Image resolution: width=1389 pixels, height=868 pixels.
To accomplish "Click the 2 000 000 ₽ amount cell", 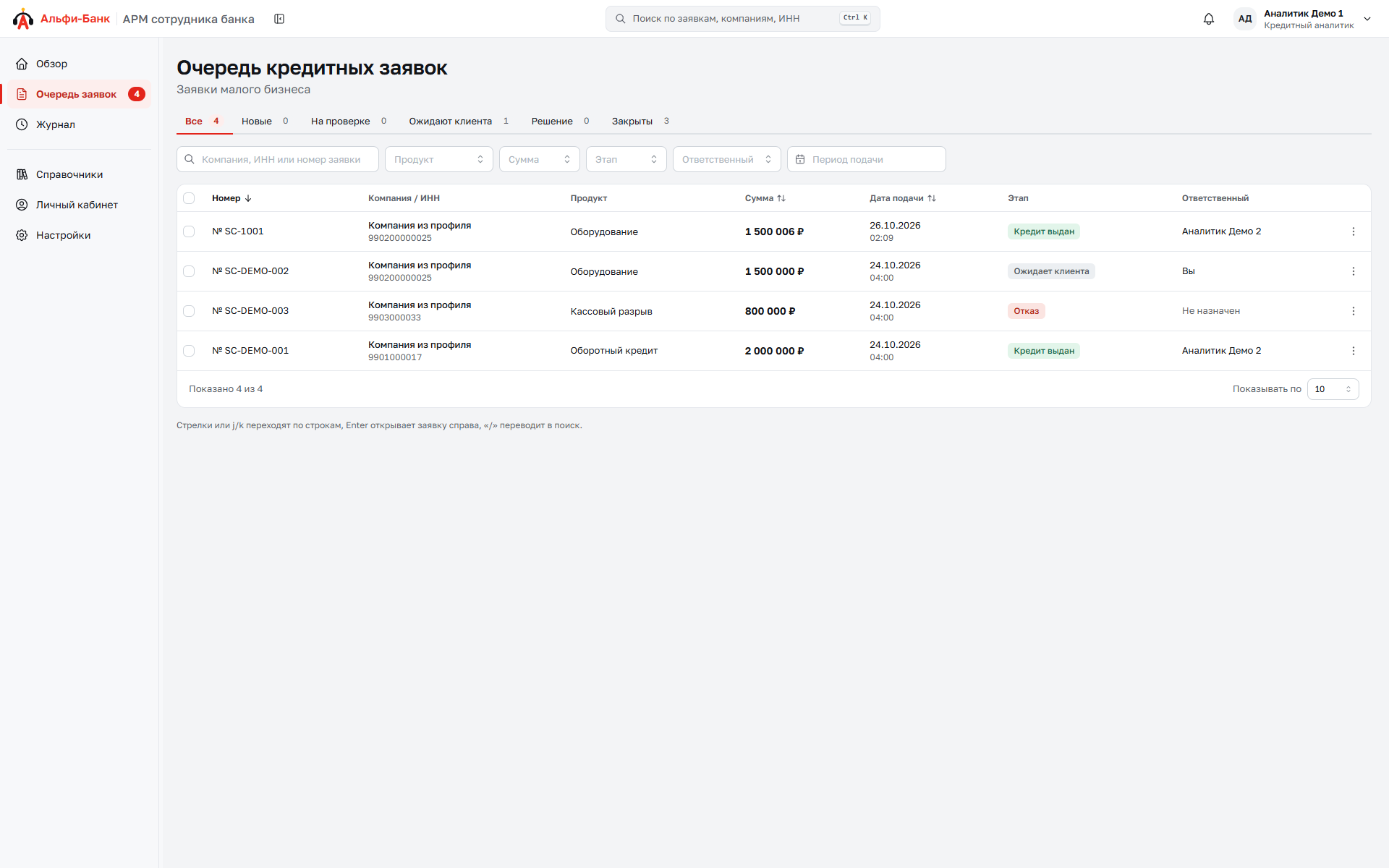I will (774, 351).
